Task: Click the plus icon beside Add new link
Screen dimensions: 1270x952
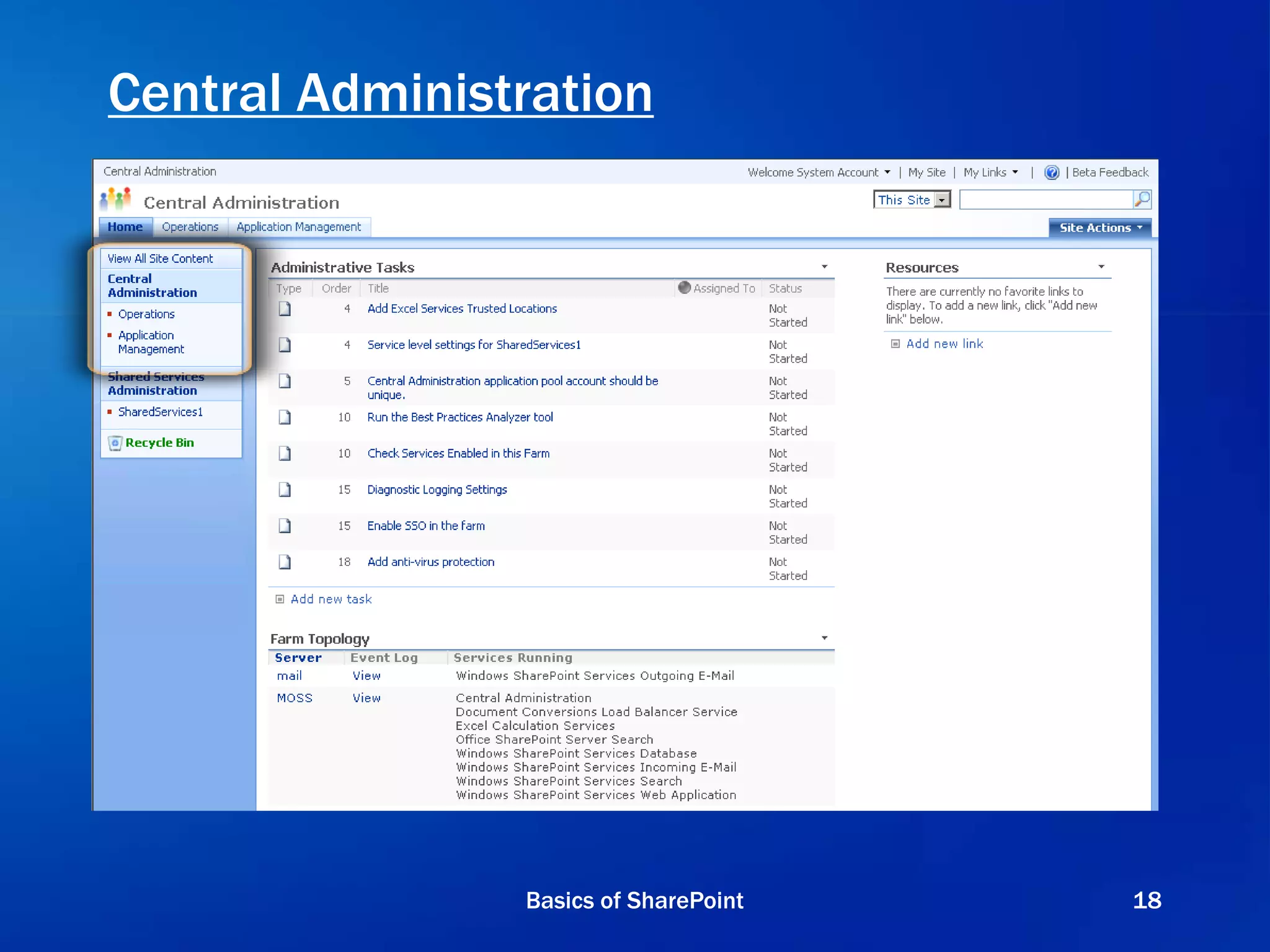Action: (x=895, y=344)
